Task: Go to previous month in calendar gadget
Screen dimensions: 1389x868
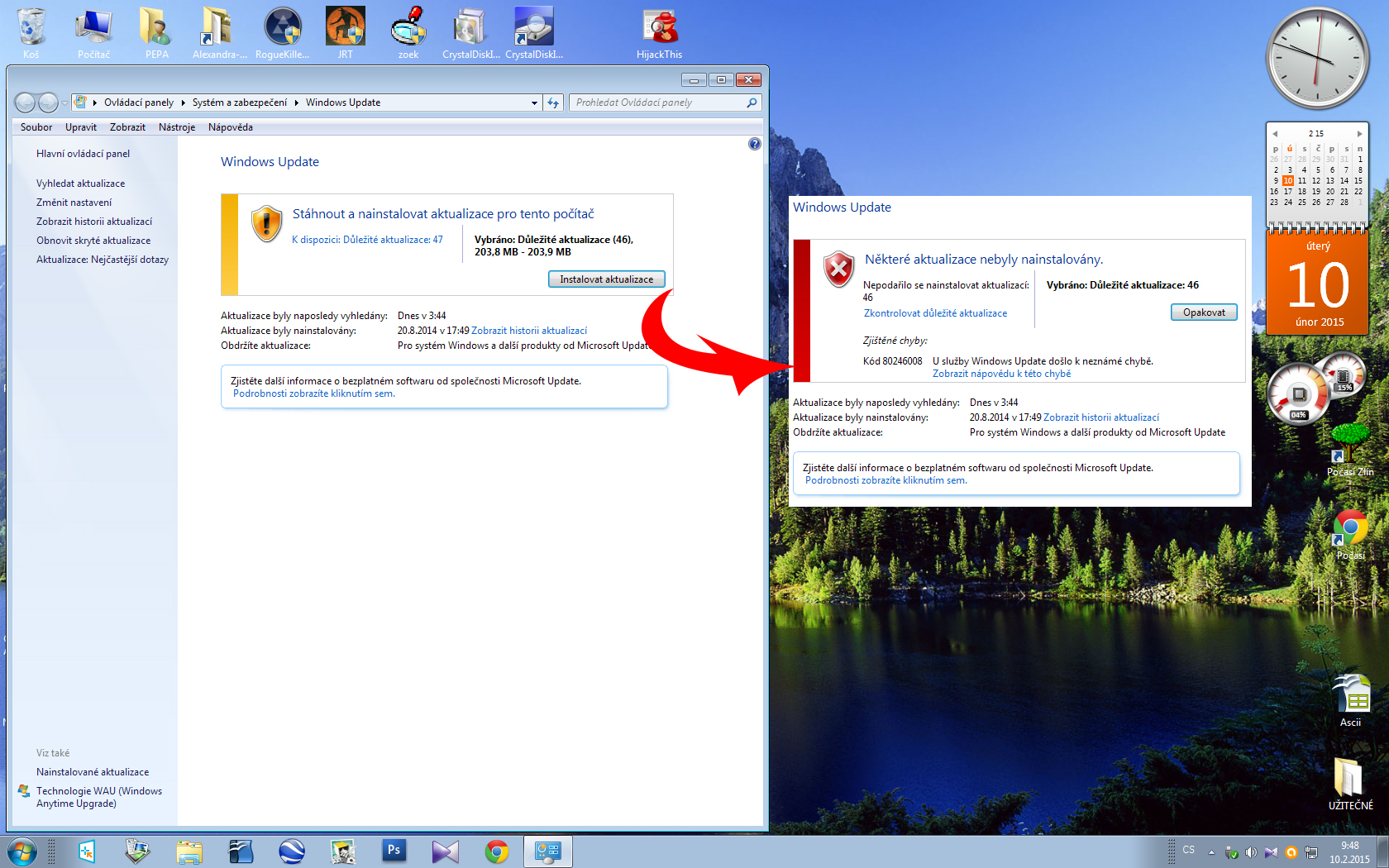Action: click(x=1275, y=133)
